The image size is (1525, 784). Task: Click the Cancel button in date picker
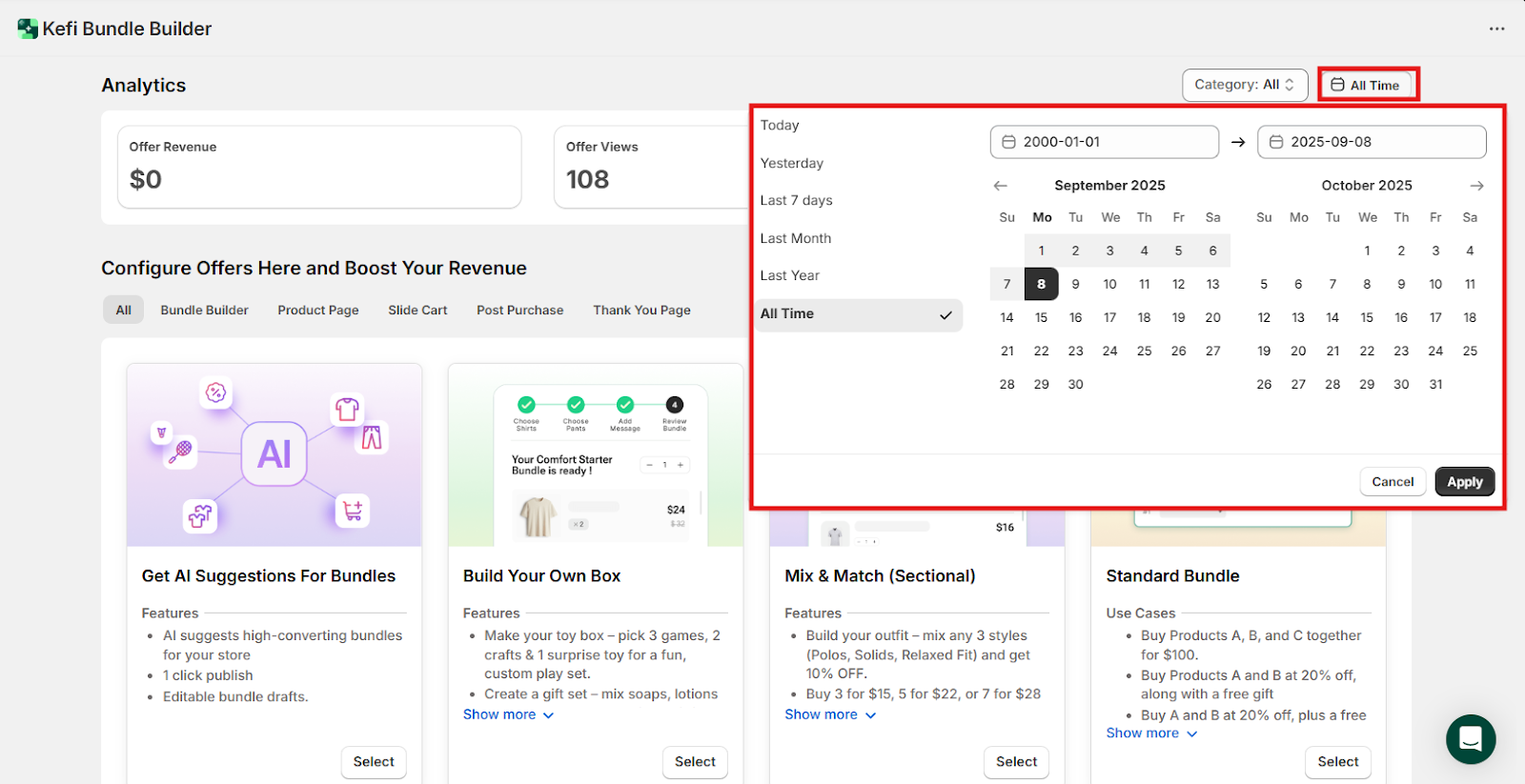[x=1393, y=482]
